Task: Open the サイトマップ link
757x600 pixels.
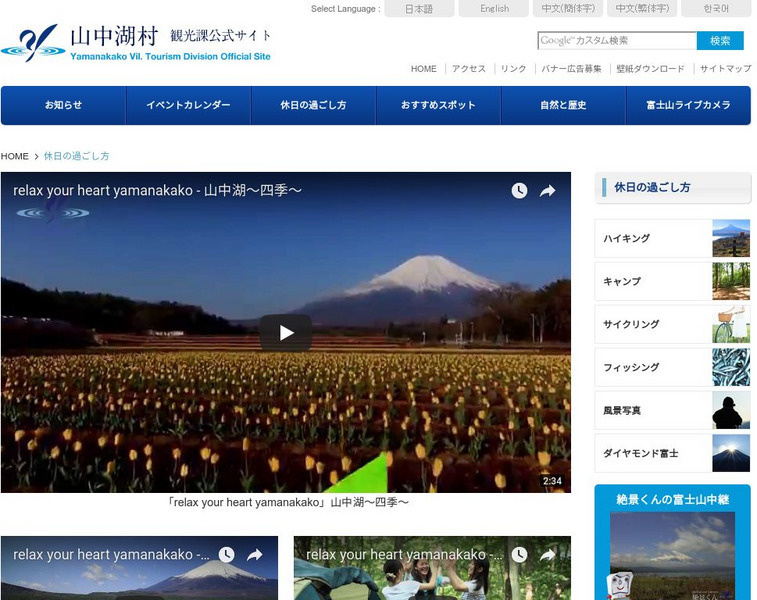Action: point(725,69)
